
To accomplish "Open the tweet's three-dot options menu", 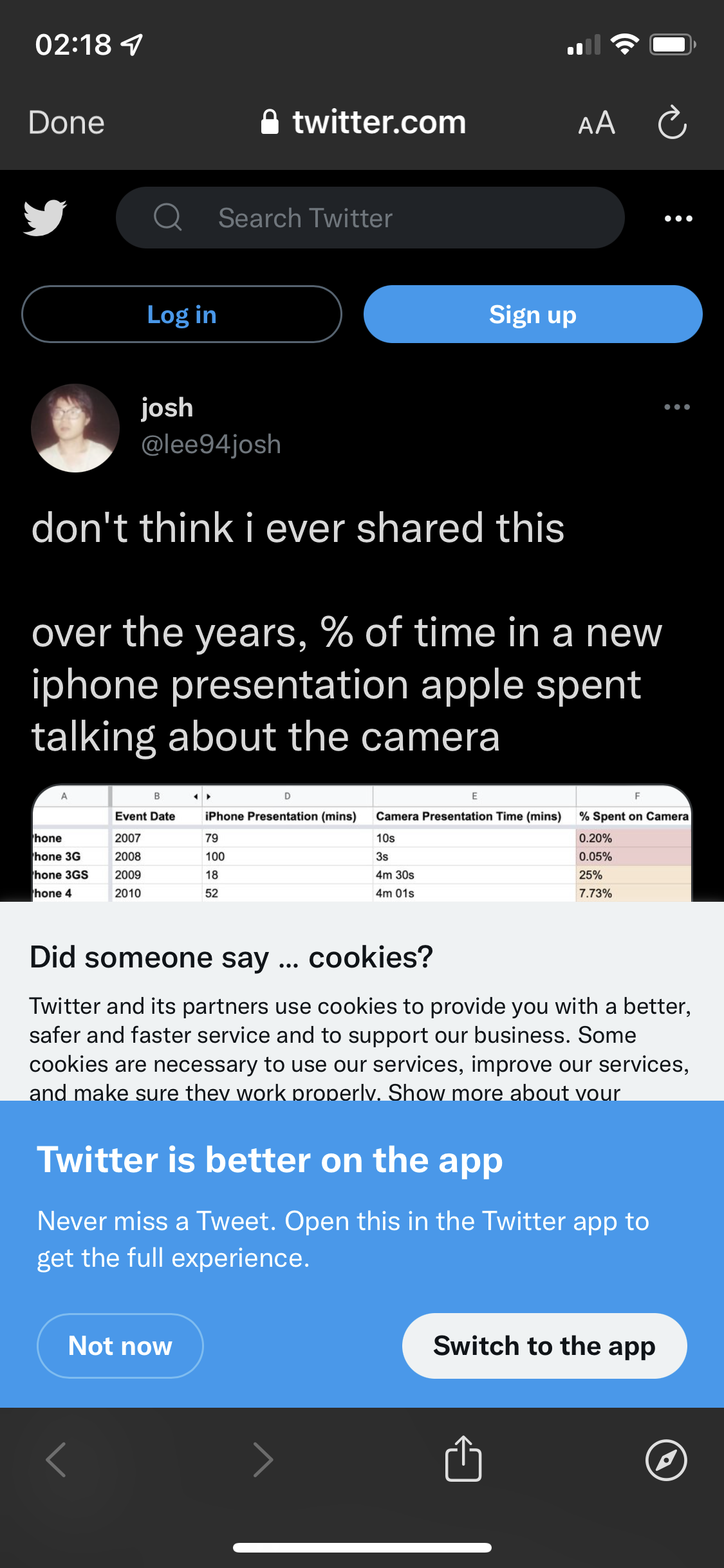I will coord(677,407).
